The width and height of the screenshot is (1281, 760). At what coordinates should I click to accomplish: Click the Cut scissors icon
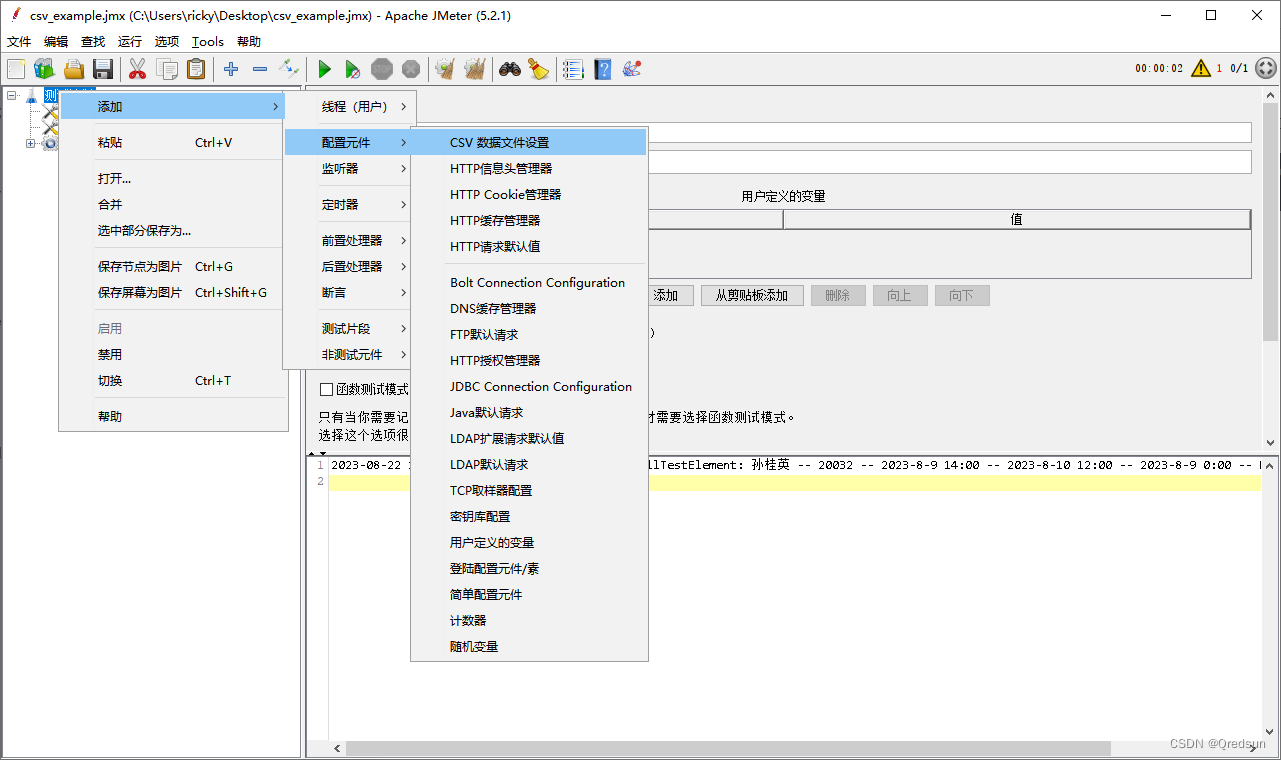click(x=138, y=69)
